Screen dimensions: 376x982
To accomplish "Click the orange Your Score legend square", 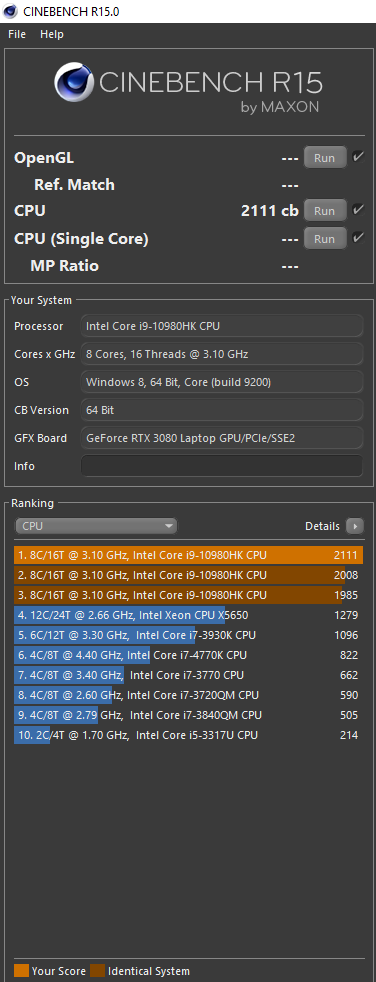I will pos(21,971).
